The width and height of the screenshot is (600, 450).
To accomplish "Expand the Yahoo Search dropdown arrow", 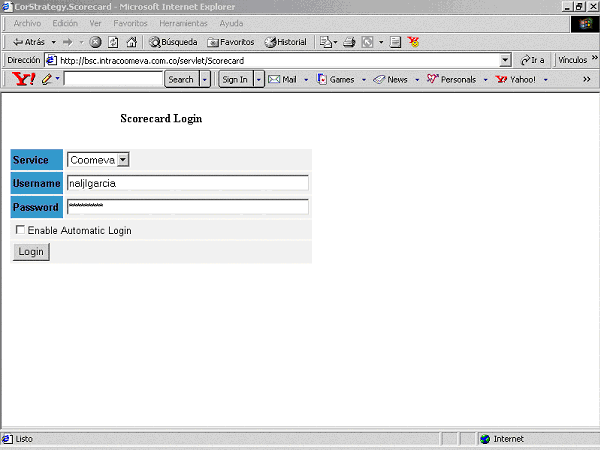I will point(205,79).
